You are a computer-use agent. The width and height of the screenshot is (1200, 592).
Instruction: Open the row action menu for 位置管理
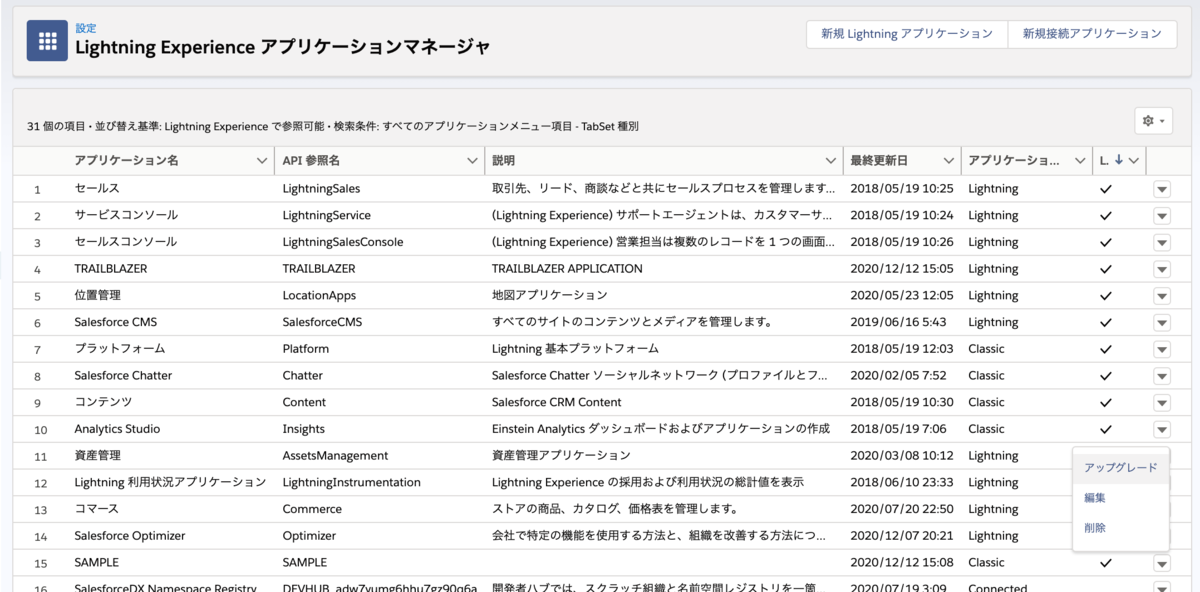[x=1161, y=295]
